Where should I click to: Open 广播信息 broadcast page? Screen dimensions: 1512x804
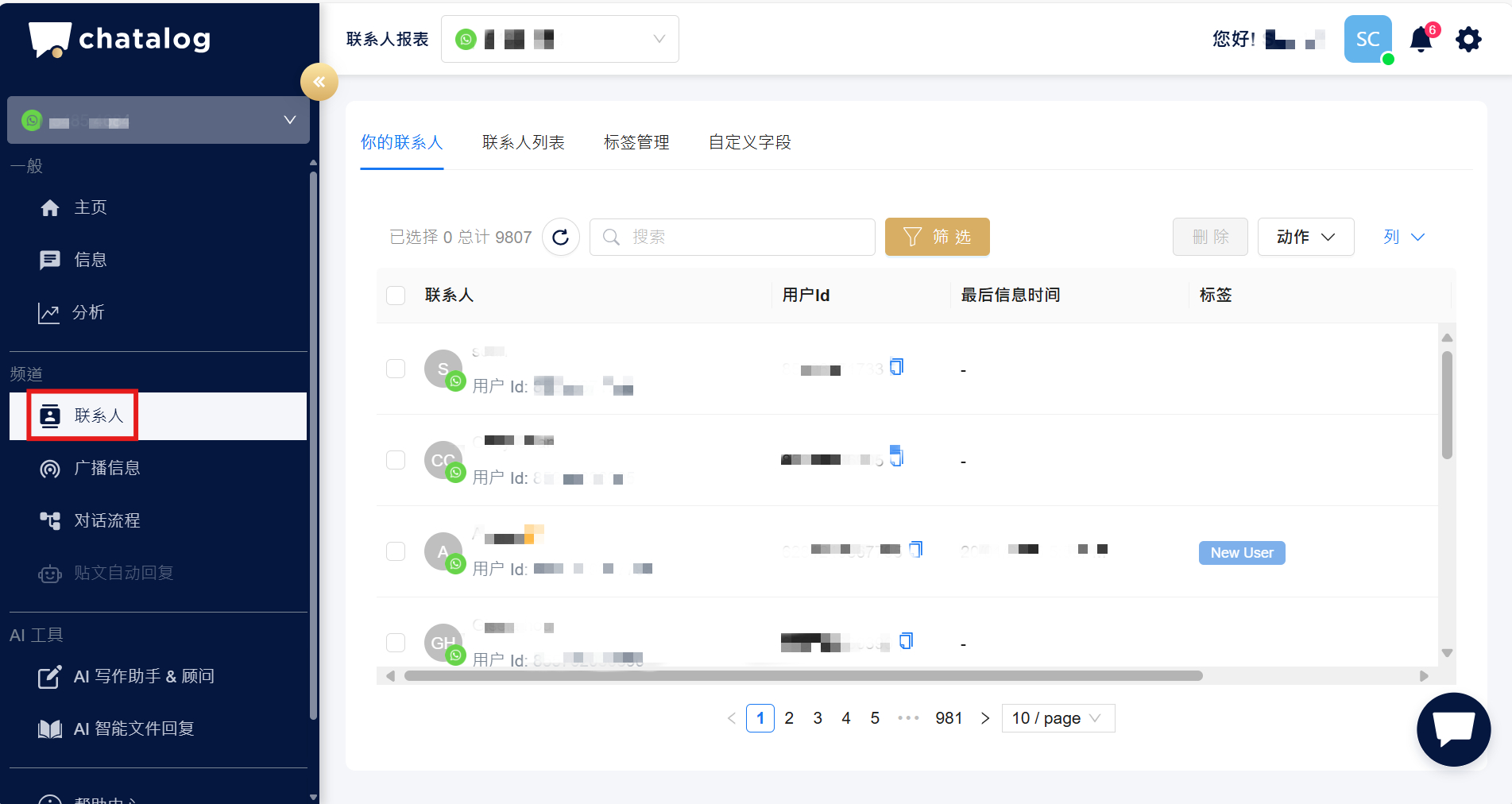[106, 468]
